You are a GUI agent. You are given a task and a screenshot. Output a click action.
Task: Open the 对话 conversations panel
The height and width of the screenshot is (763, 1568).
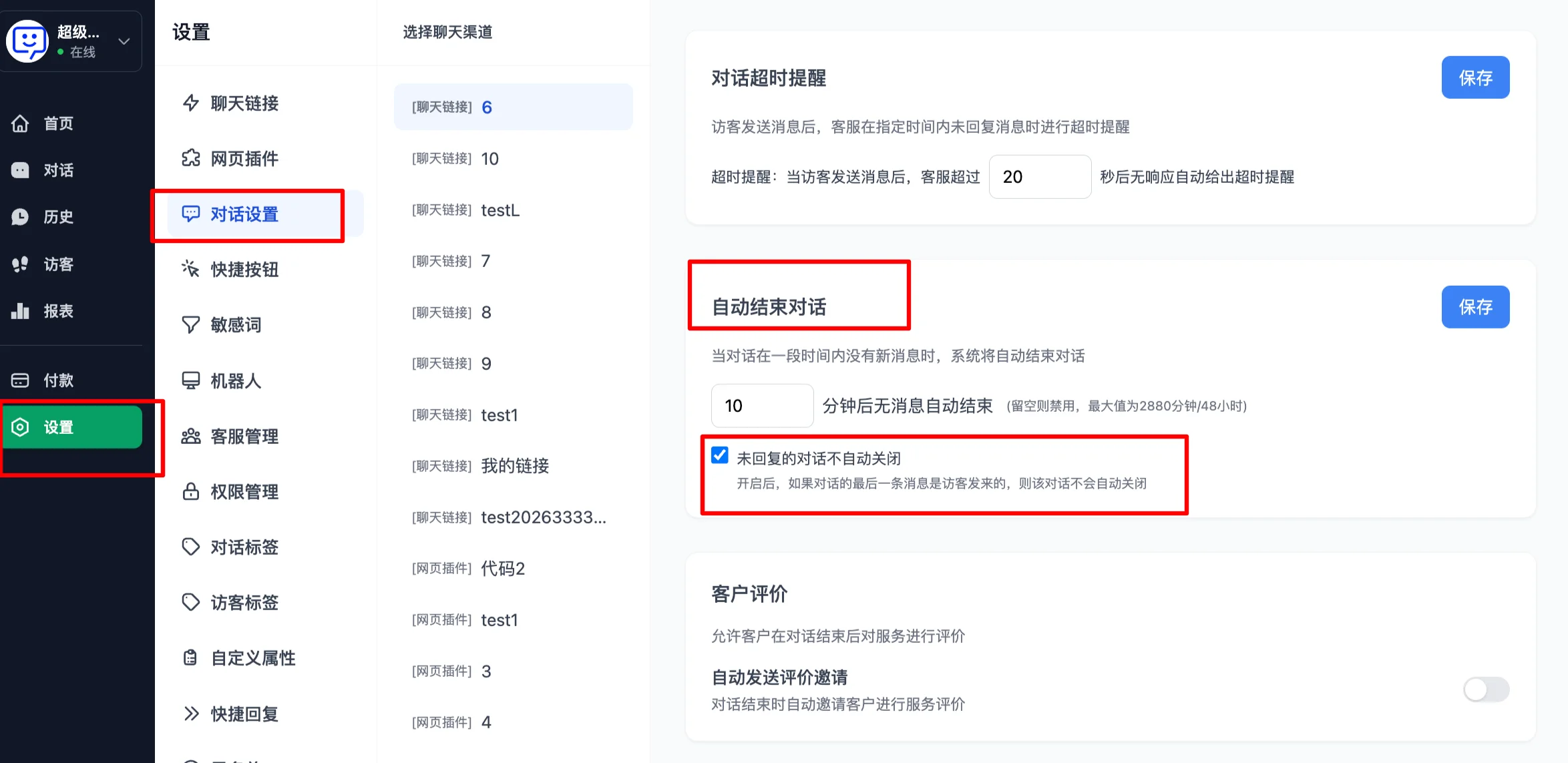[57, 170]
